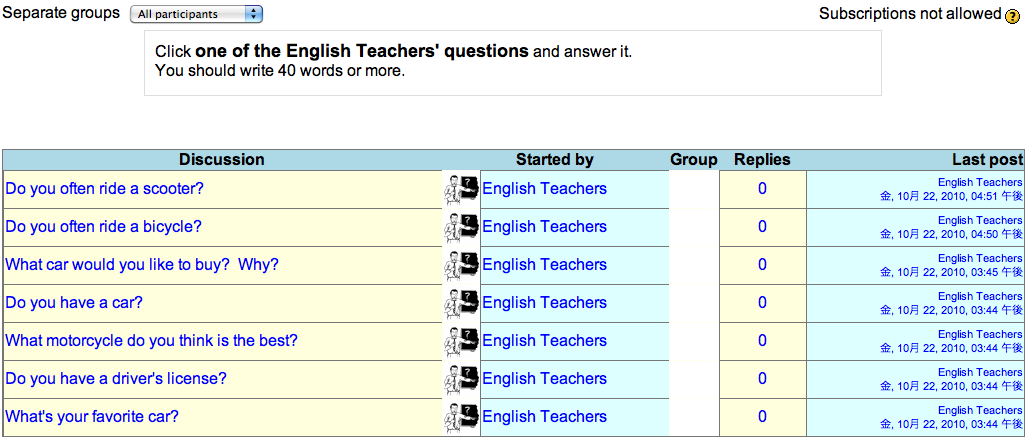Screen dimensions: 1029x441
Task: Click teacher avatar in the motorcycle discussion row
Action: [x=461, y=342]
